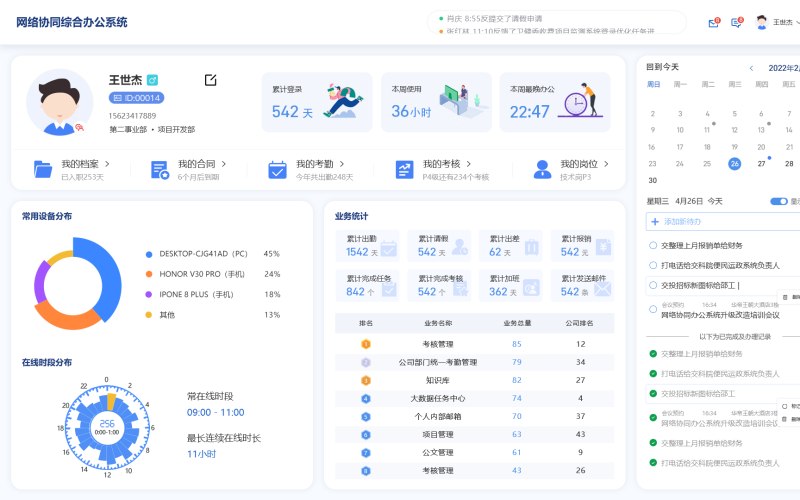This screenshot has width=800, height=500.
Task: Open the message notifications icon in header
Action: [x=736, y=23]
